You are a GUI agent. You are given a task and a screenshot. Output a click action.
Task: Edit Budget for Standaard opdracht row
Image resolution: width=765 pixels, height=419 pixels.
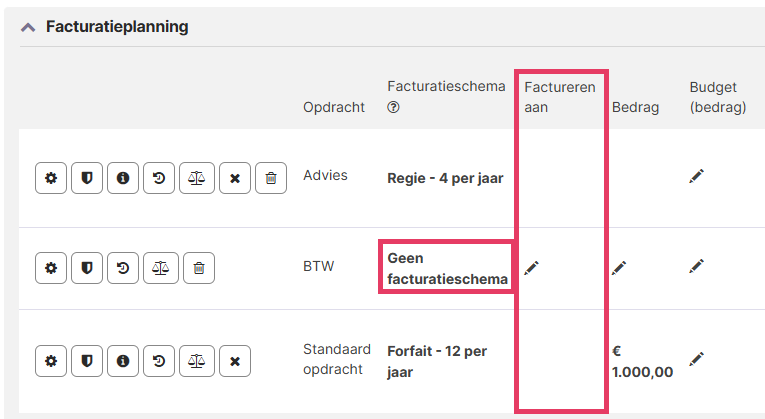[697, 358]
